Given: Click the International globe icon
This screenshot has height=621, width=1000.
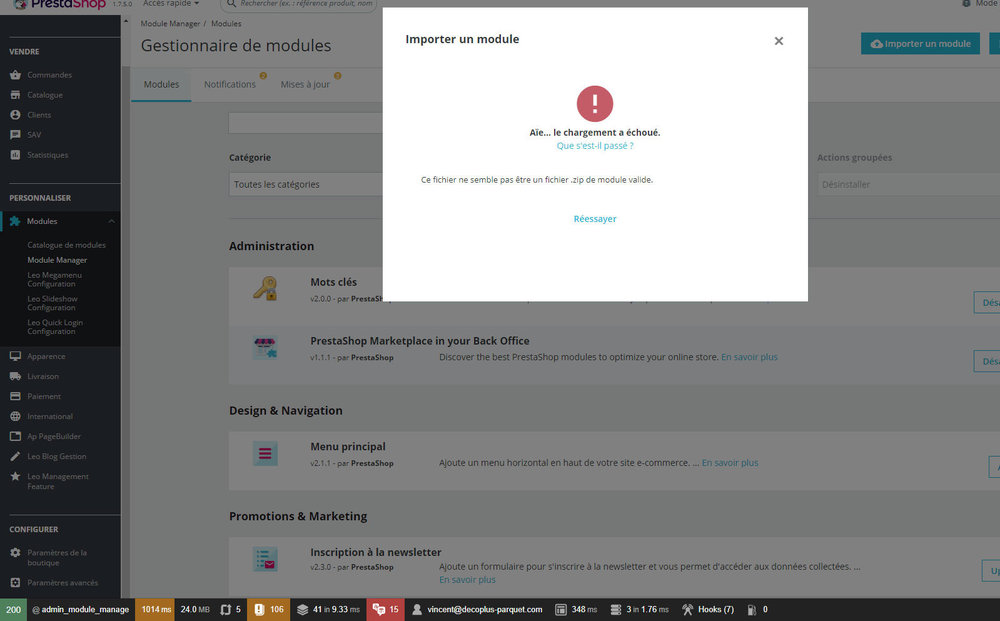Looking at the screenshot, I should [15, 416].
